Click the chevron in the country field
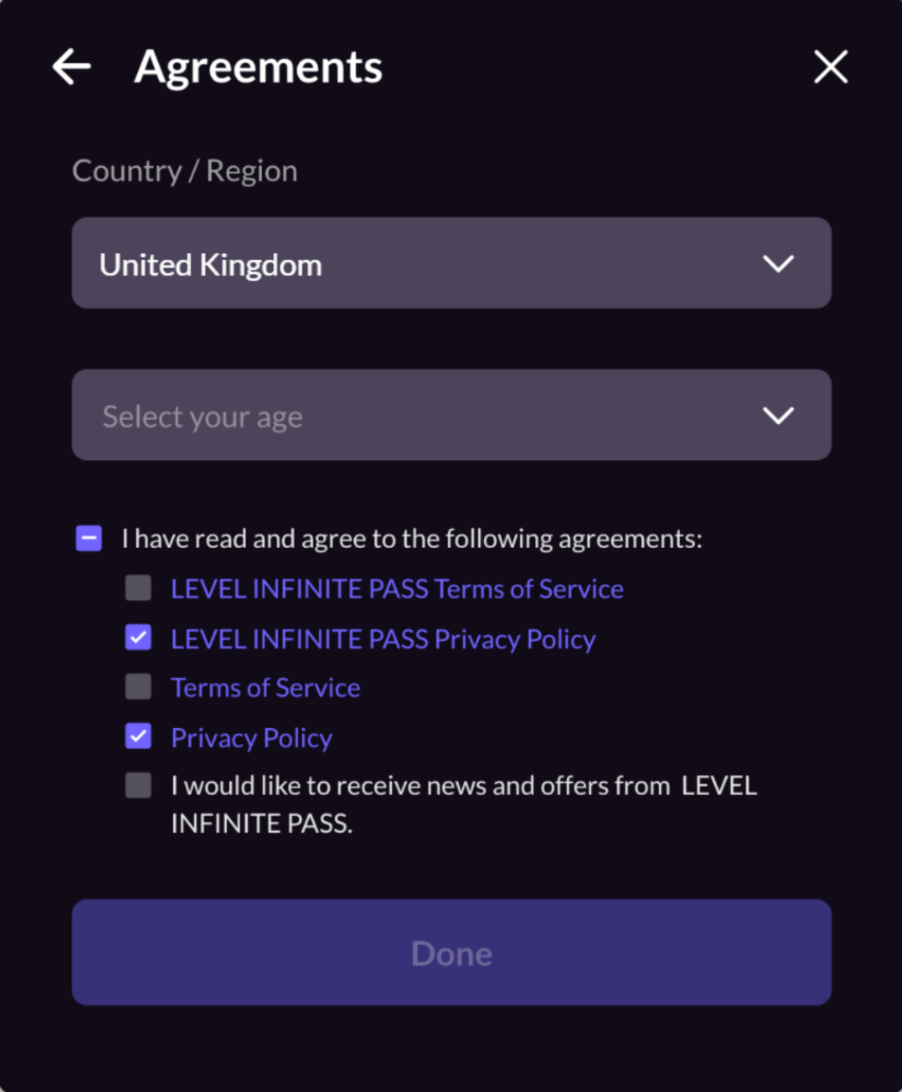The image size is (902, 1092). (x=778, y=264)
